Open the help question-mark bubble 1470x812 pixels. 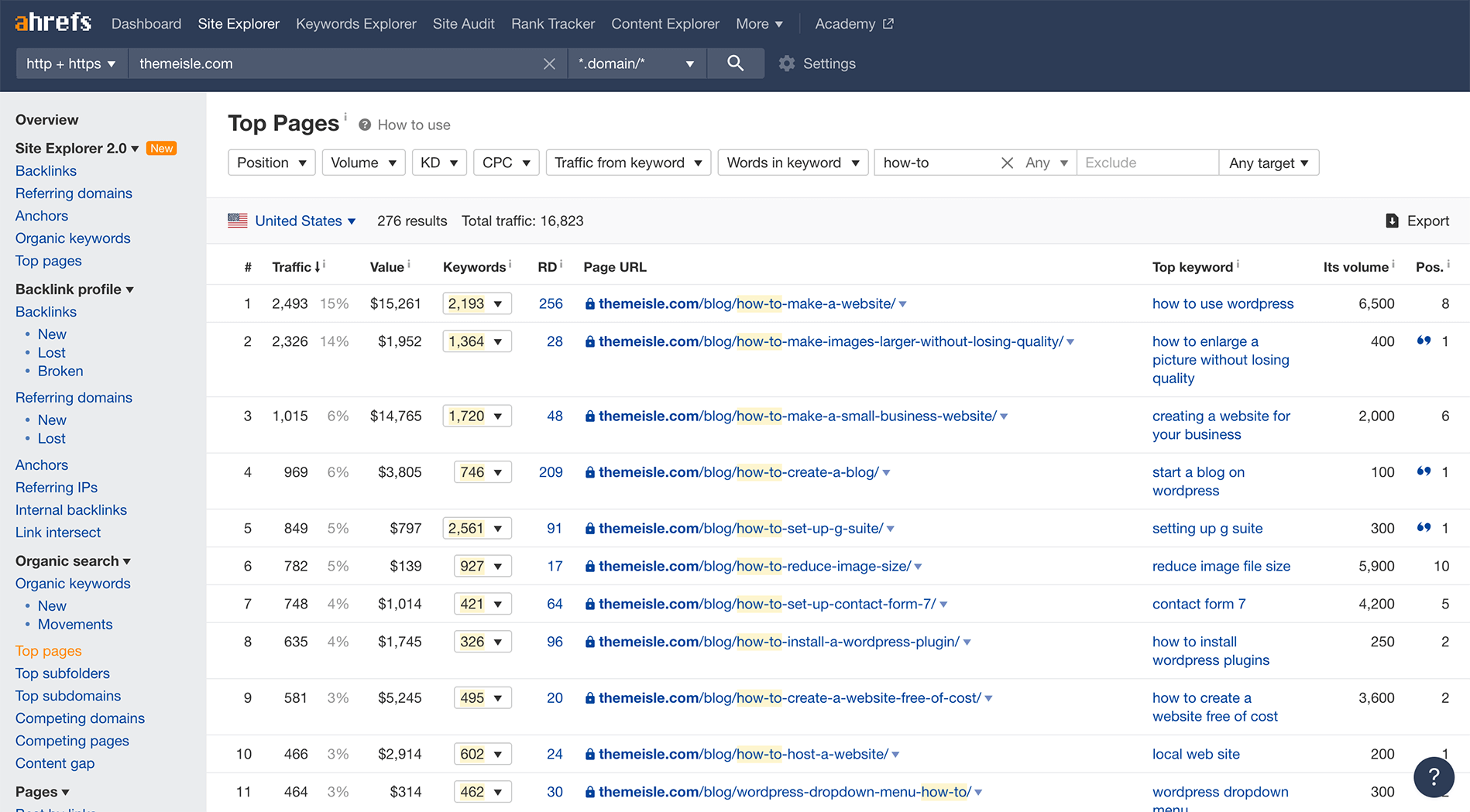(x=1434, y=776)
